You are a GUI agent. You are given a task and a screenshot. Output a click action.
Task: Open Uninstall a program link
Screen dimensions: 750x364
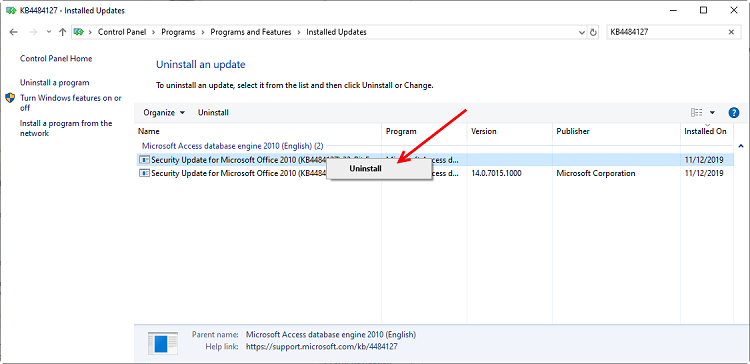[55, 83]
